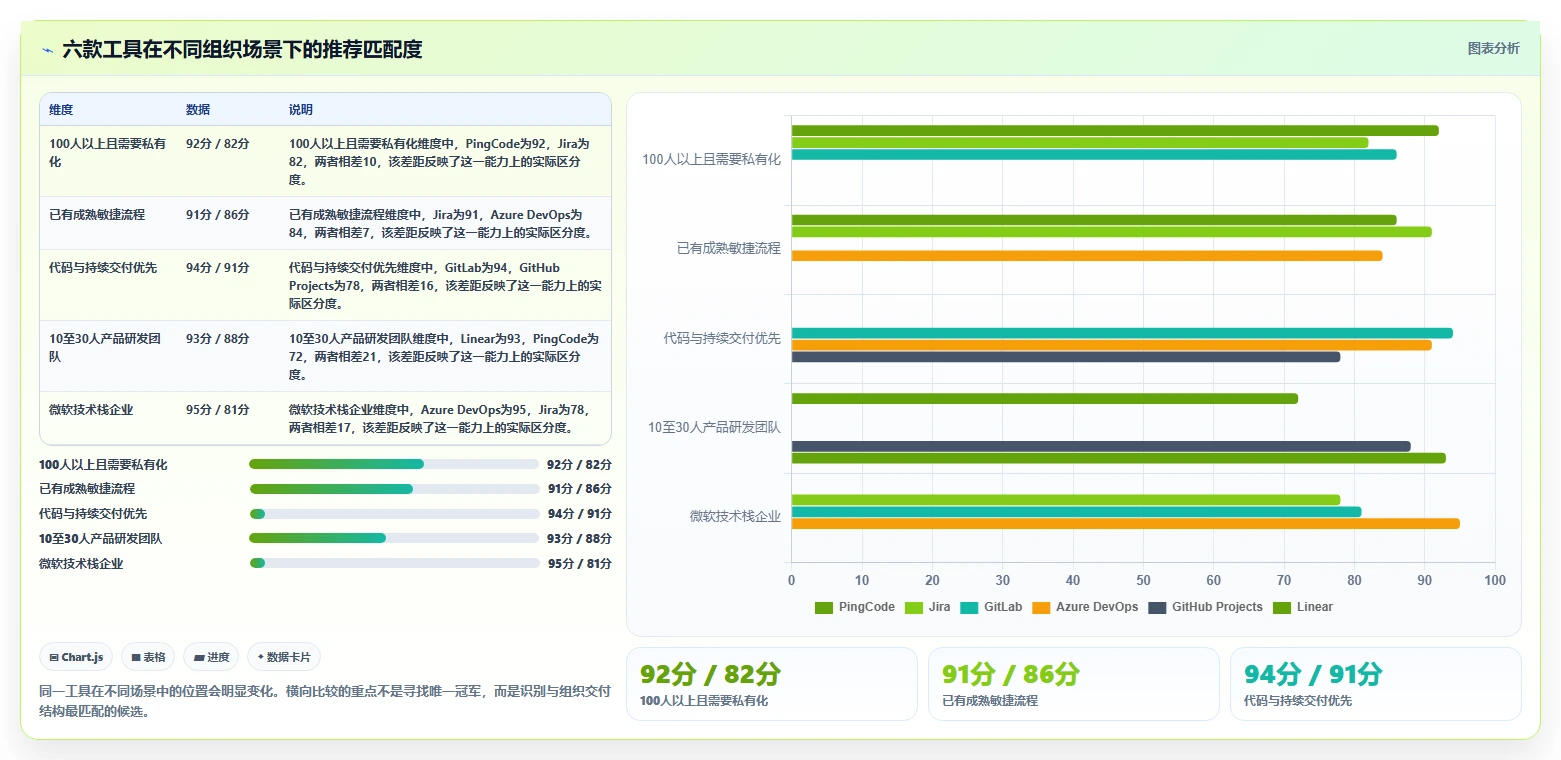
Task: Click the x-axis tick label 100
Action: [x=1494, y=581]
